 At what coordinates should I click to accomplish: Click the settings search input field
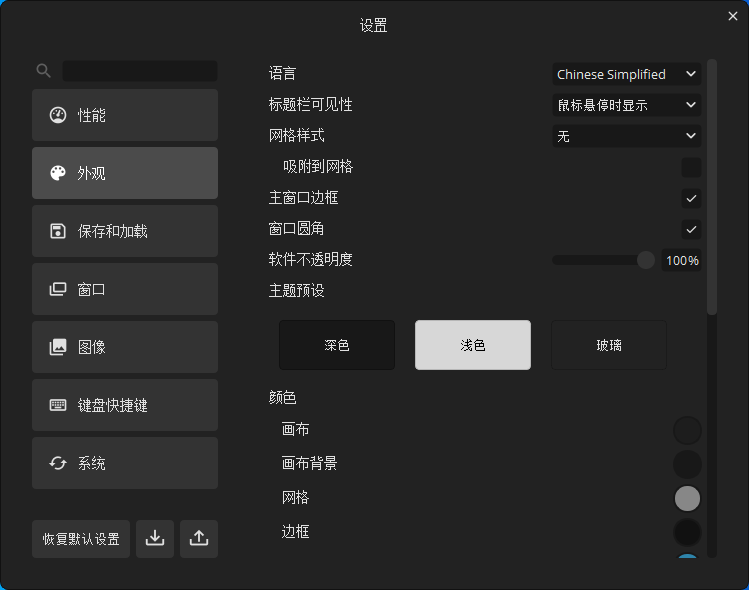(140, 71)
